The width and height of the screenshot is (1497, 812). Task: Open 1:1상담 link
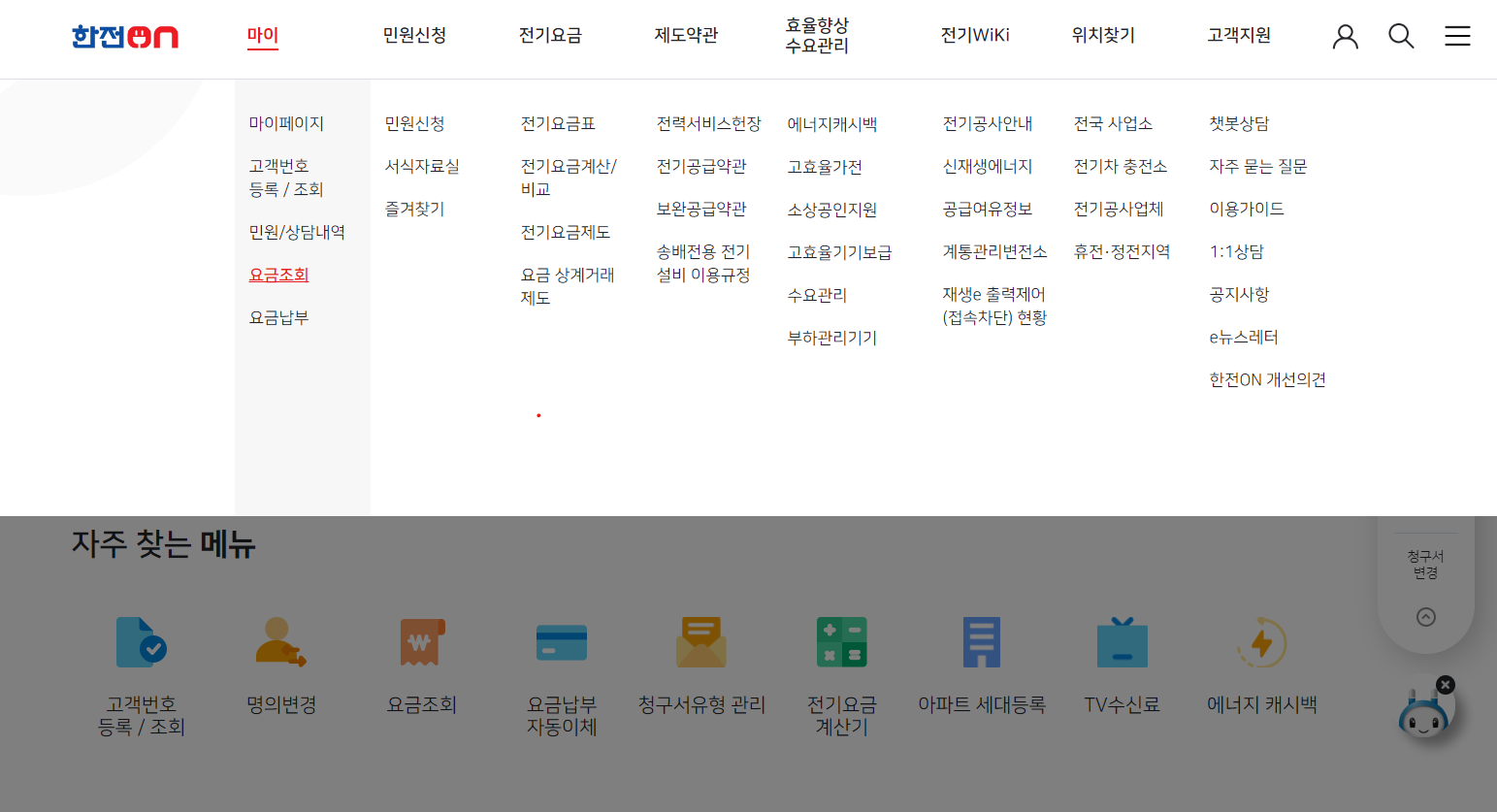[1237, 252]
